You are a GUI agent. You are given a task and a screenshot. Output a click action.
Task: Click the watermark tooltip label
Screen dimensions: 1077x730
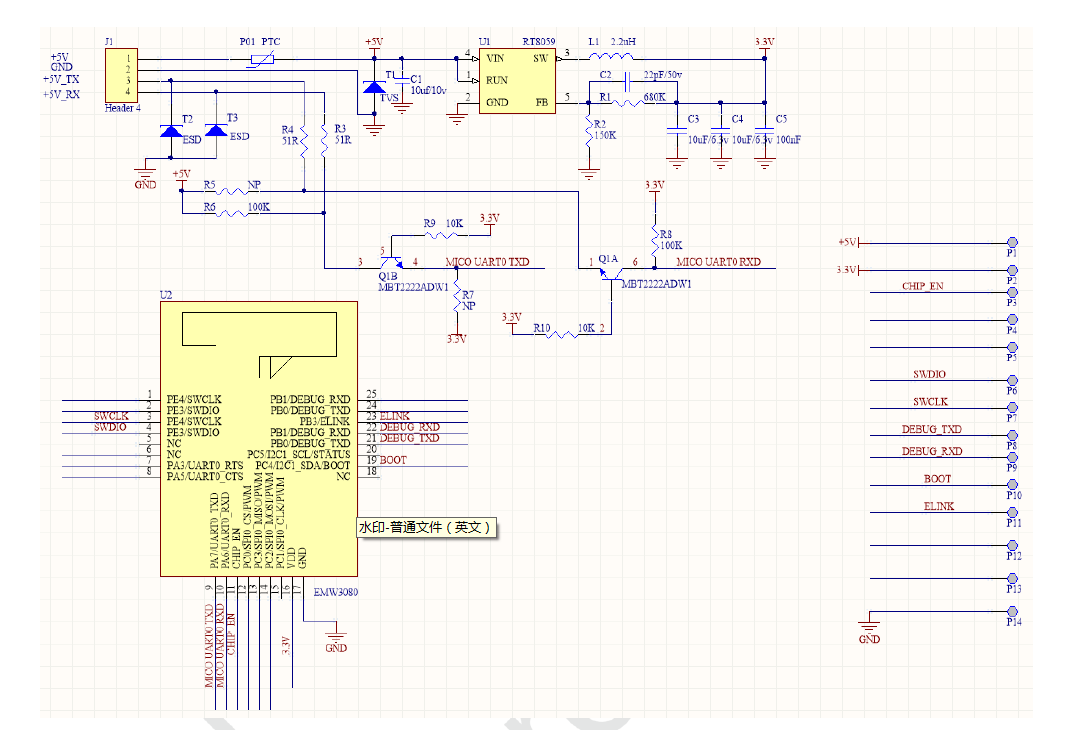pos(427,527)
